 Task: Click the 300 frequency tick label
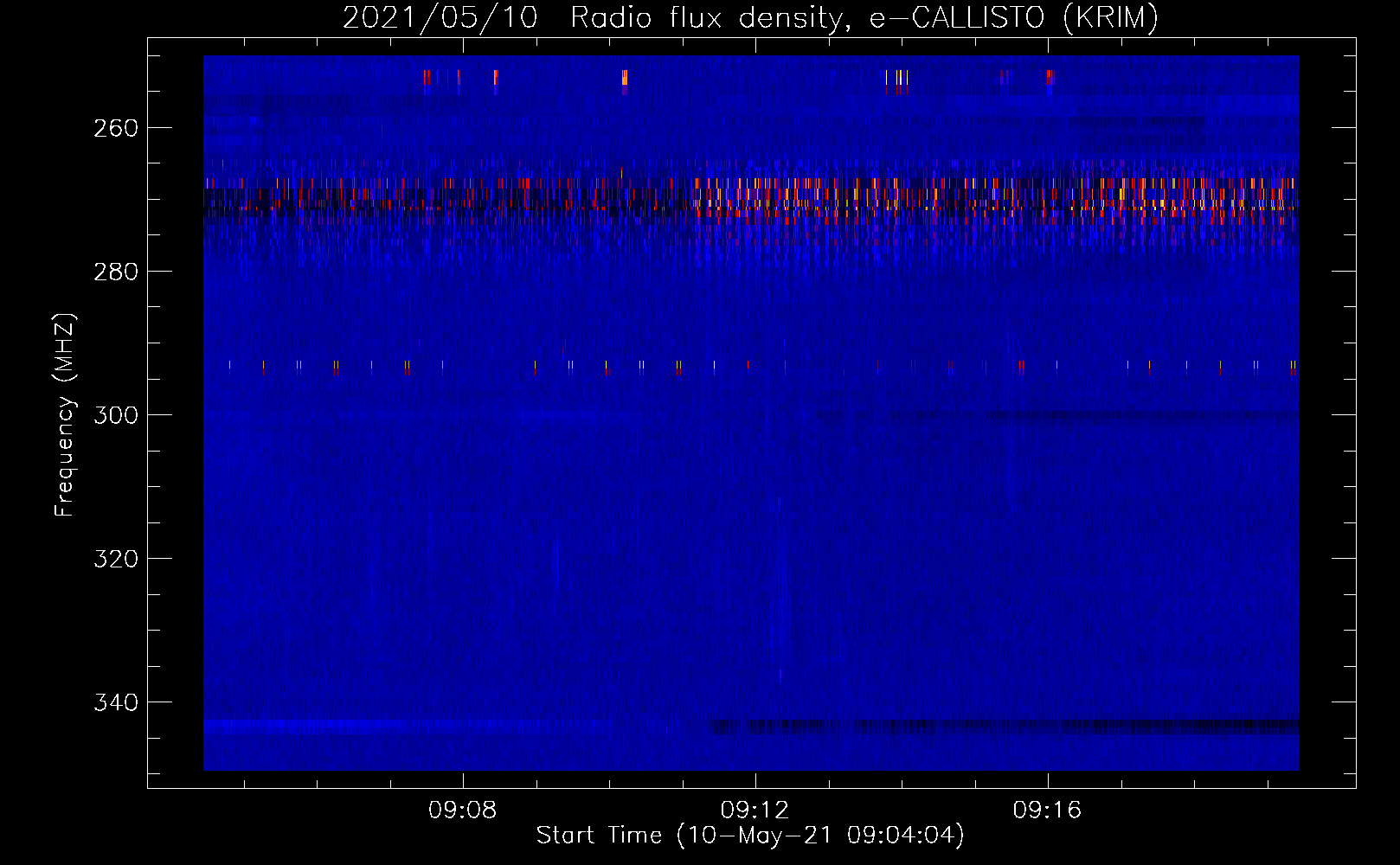(x=116, y=415)
